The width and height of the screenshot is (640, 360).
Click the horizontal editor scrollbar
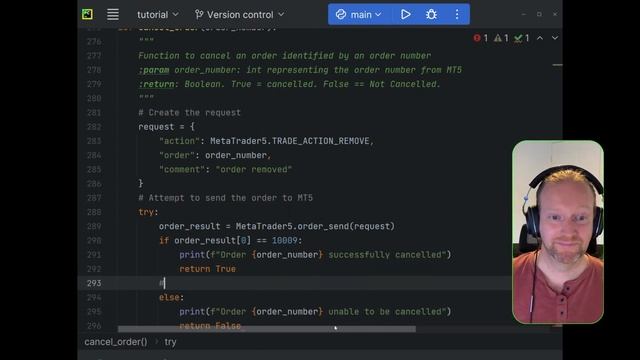tap(267, 328)
